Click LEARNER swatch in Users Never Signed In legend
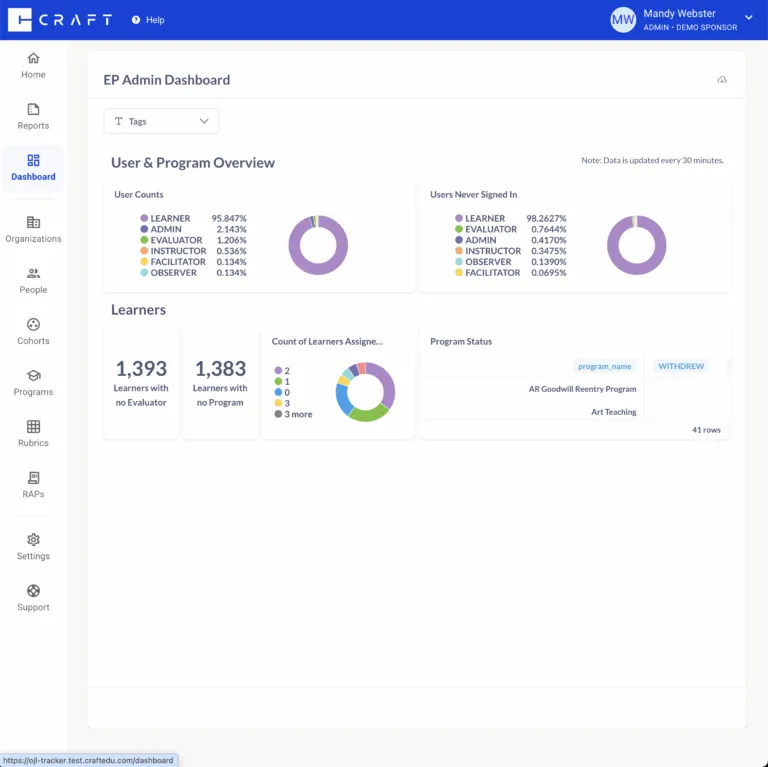Viewport: 768px width, 767px height. [459, 218]
